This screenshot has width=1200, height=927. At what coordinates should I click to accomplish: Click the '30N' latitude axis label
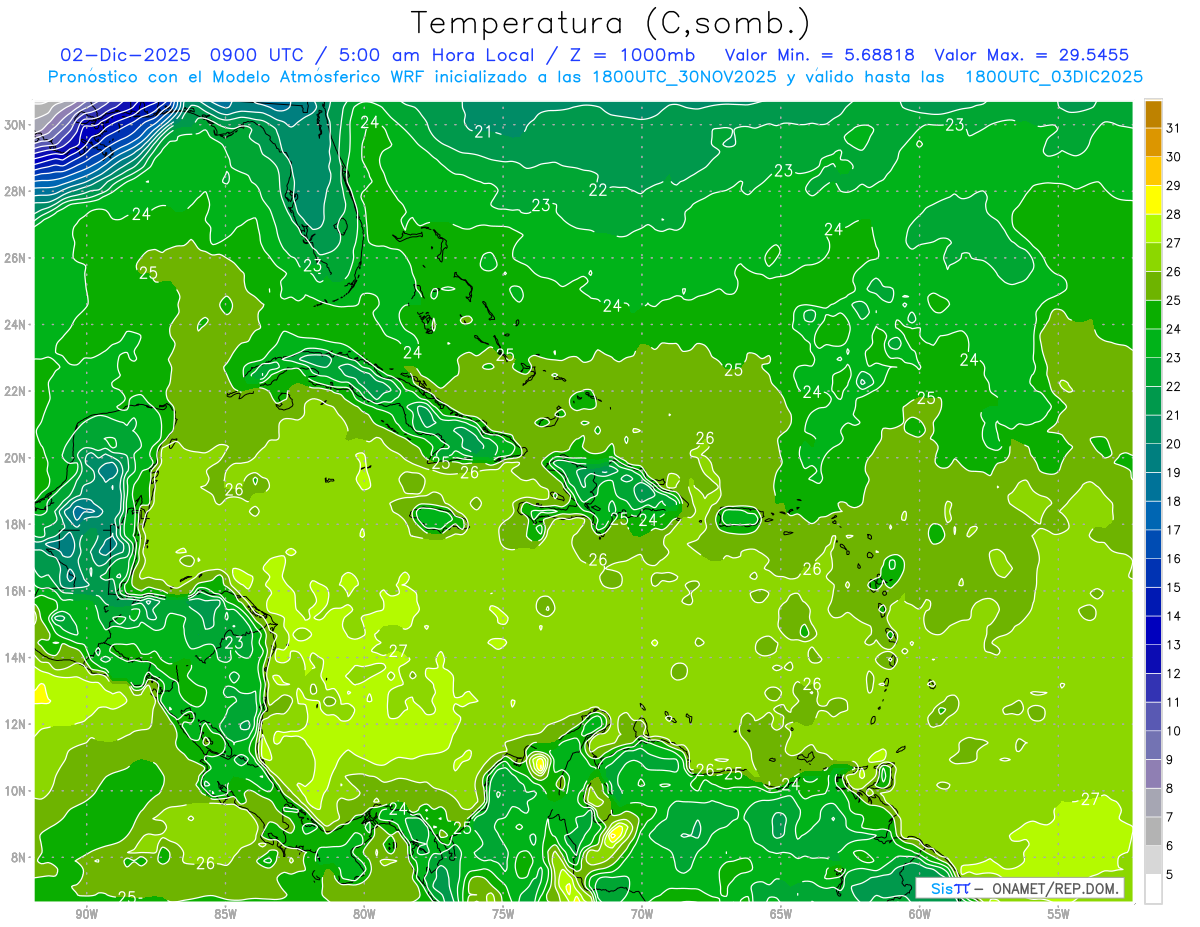coord(17,124)
